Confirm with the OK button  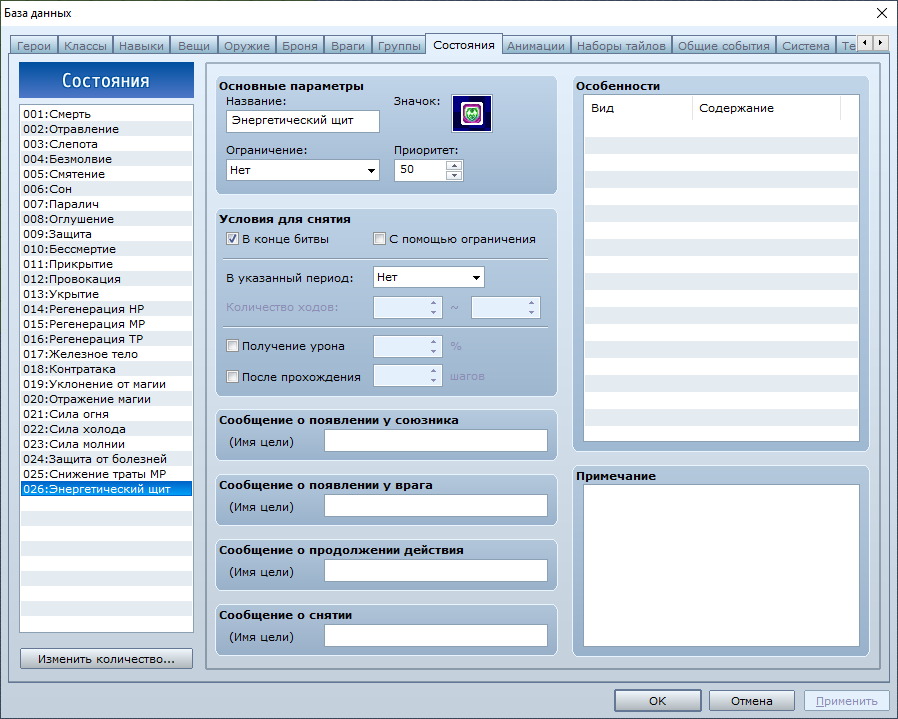pos(657,701)
